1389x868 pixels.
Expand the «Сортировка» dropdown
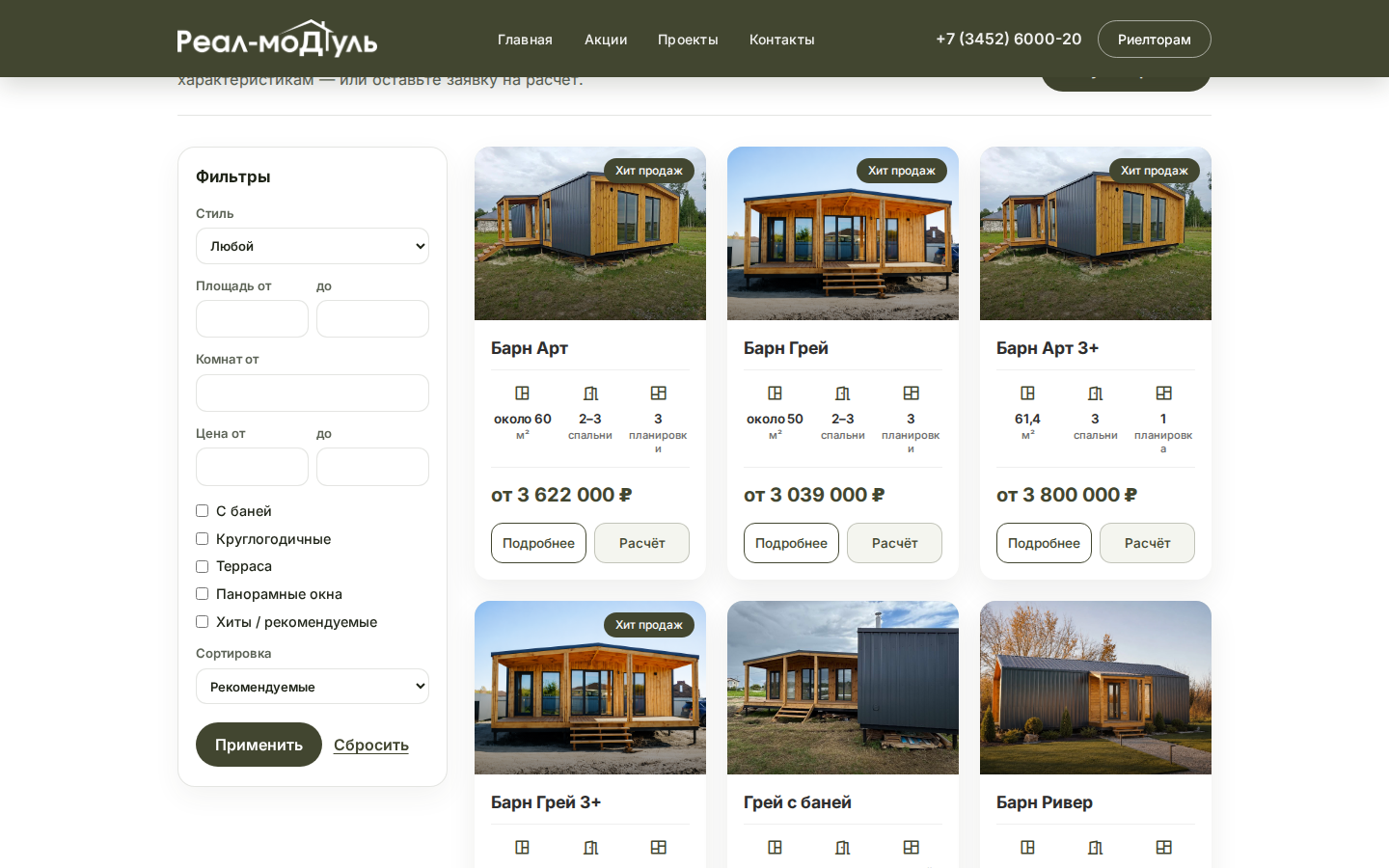313,687
